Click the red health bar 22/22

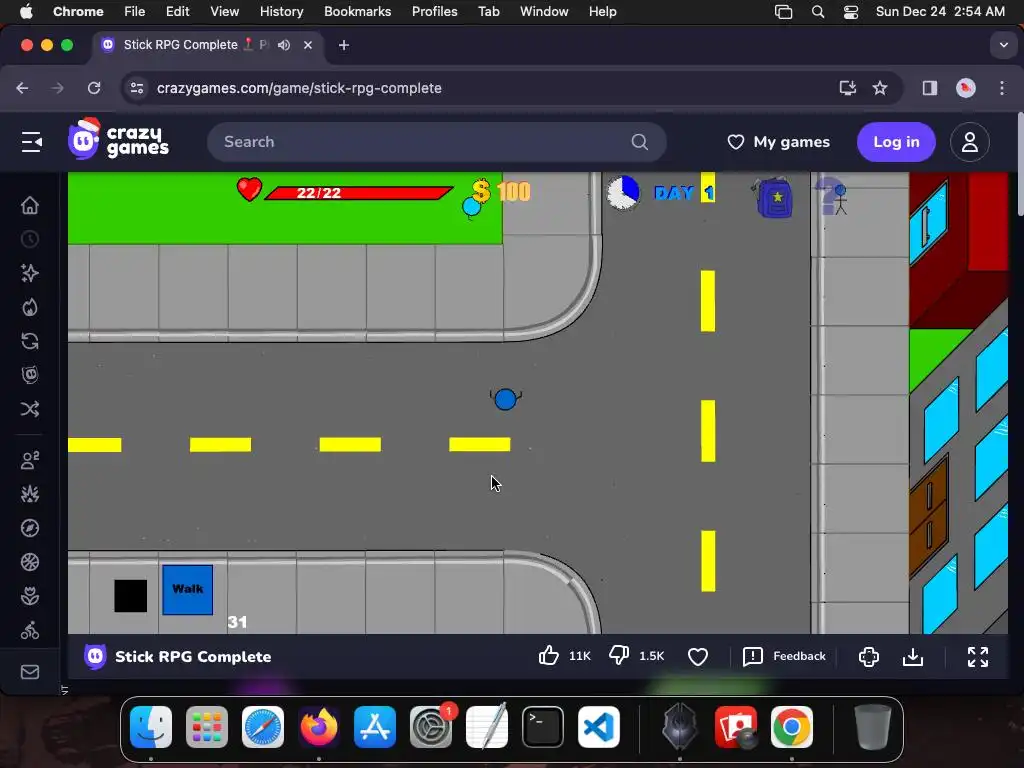[x=359, y=193]
